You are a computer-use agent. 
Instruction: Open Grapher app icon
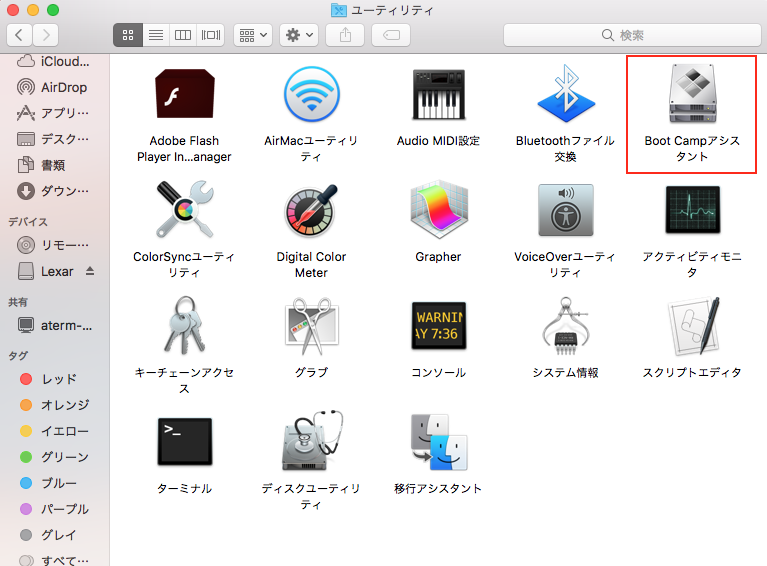pos(439,209)
